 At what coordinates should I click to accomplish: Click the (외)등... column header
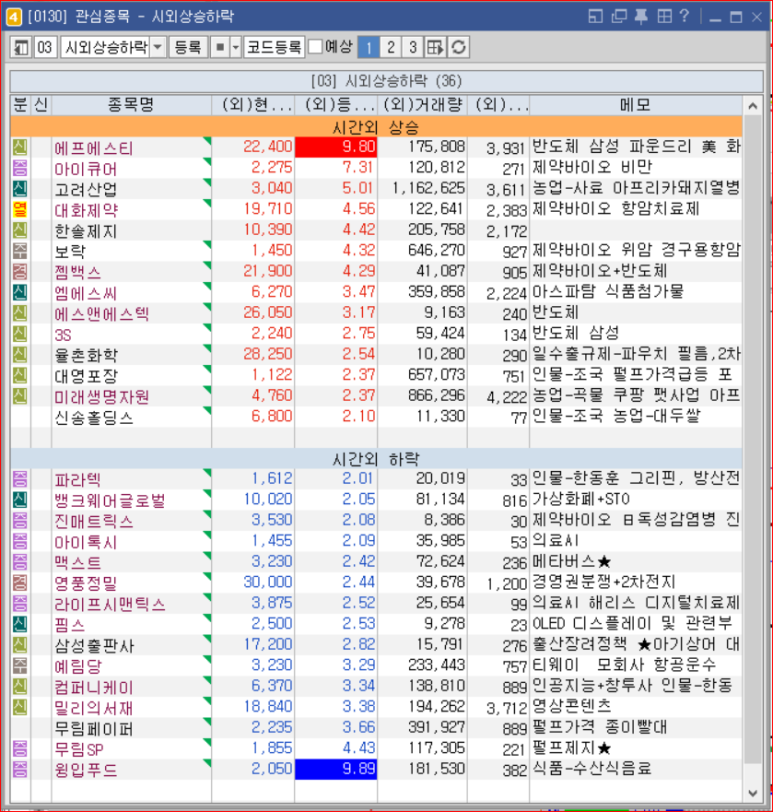pos(336,105)
